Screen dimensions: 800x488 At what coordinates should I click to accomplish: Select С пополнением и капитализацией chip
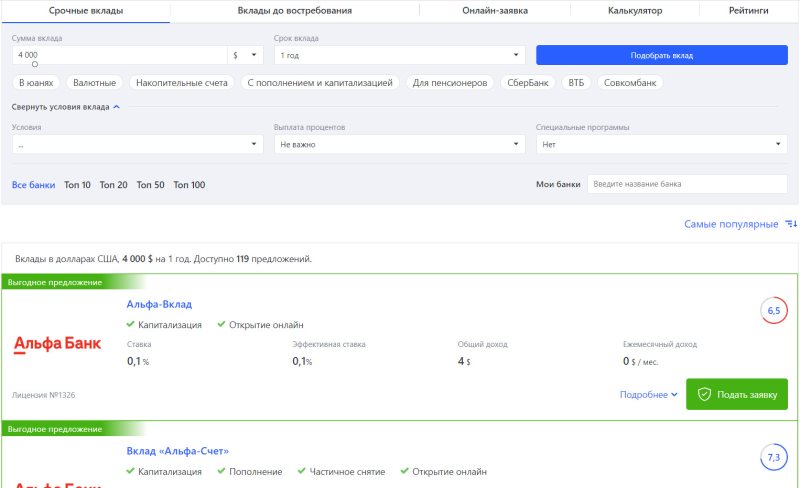(320, 83)
